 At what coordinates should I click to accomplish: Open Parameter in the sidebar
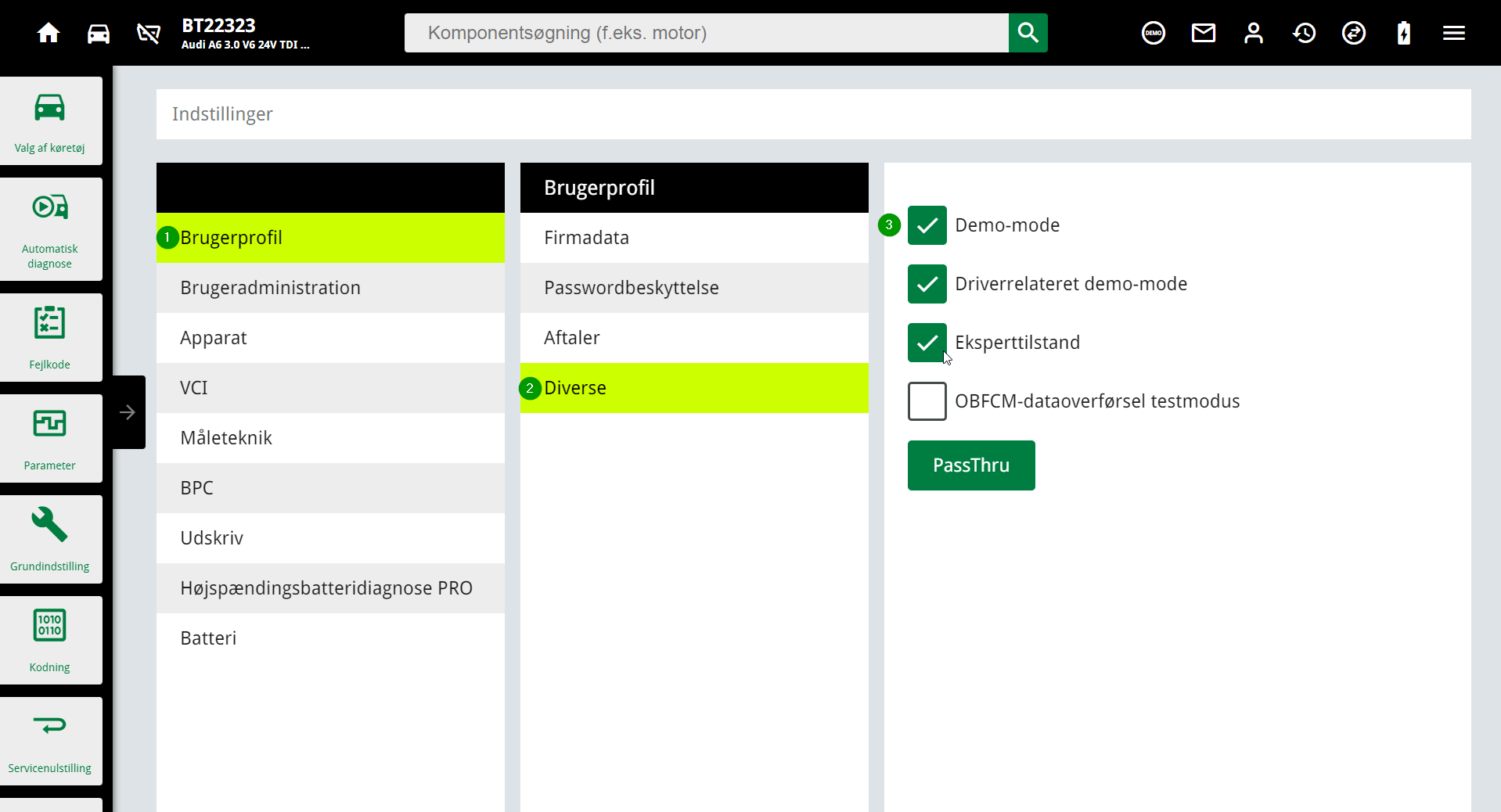[x=50, y=438]
